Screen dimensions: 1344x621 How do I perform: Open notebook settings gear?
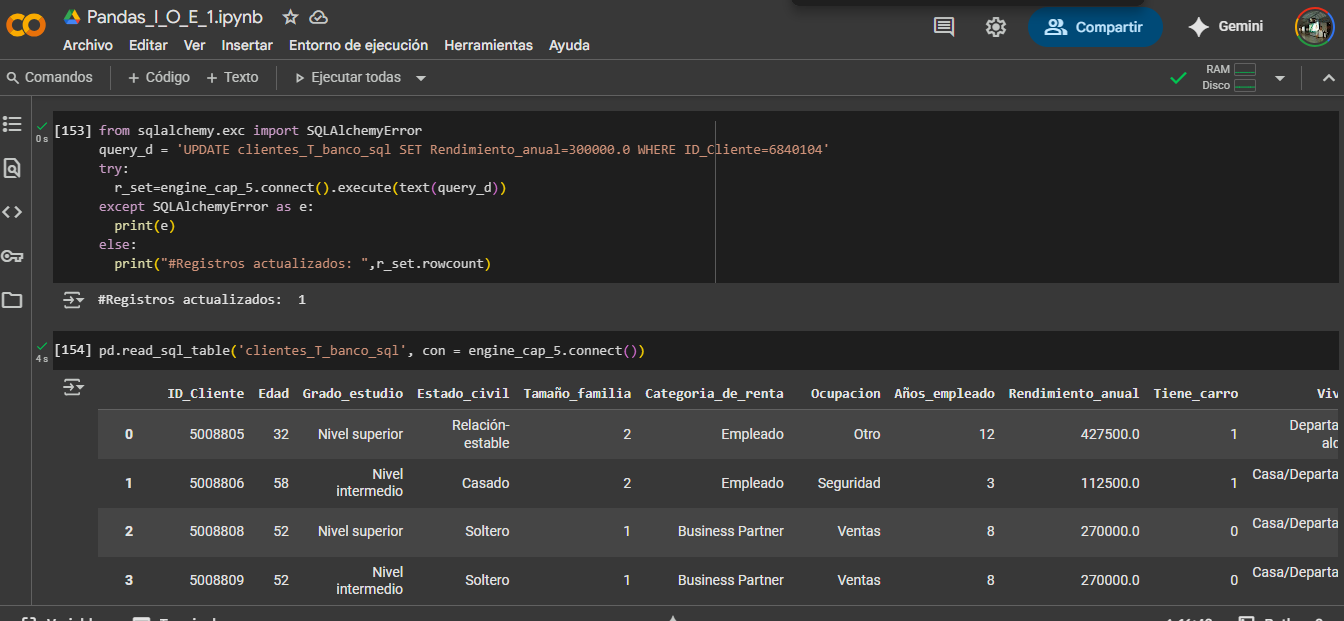tap(996, 27)
